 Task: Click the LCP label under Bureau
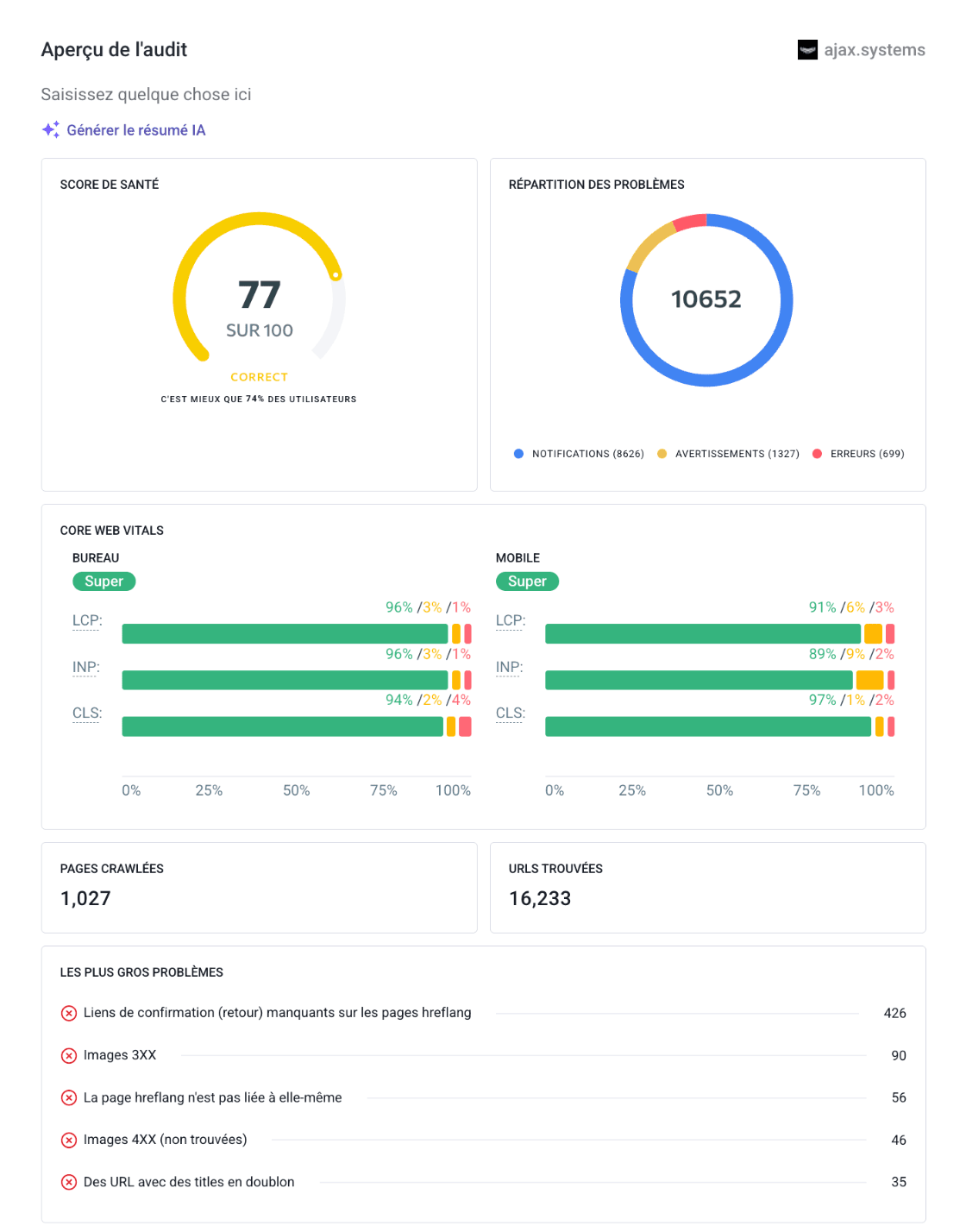click(x=87, y=620)
